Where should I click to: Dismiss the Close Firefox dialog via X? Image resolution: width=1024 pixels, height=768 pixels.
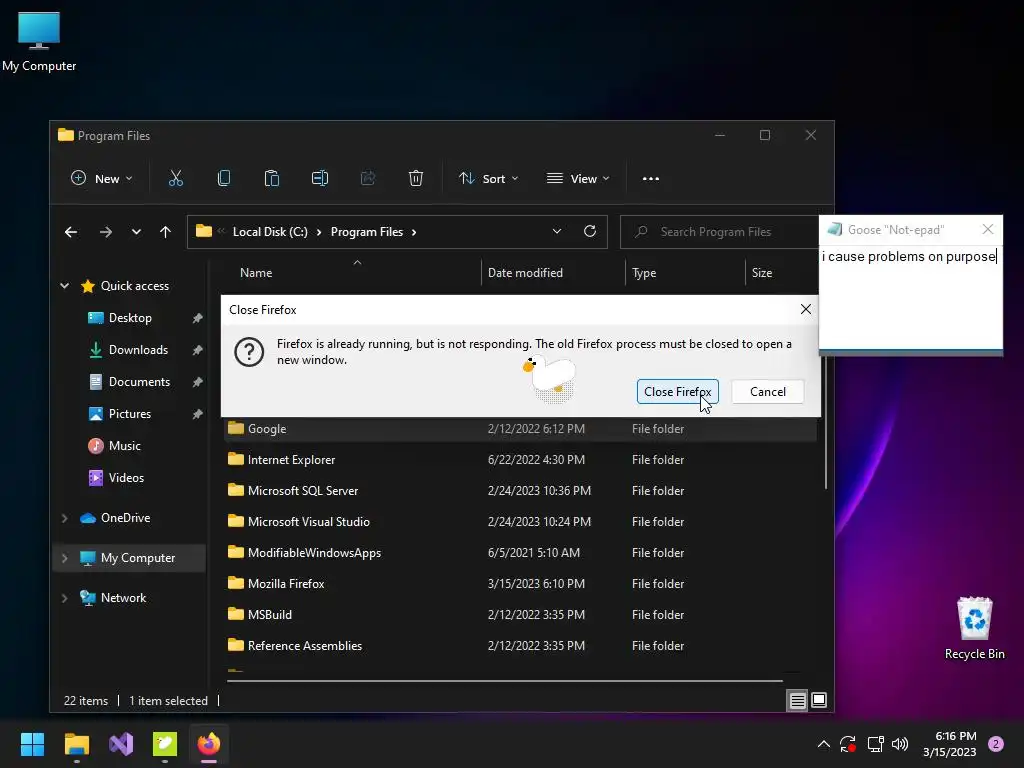[806, 310]
